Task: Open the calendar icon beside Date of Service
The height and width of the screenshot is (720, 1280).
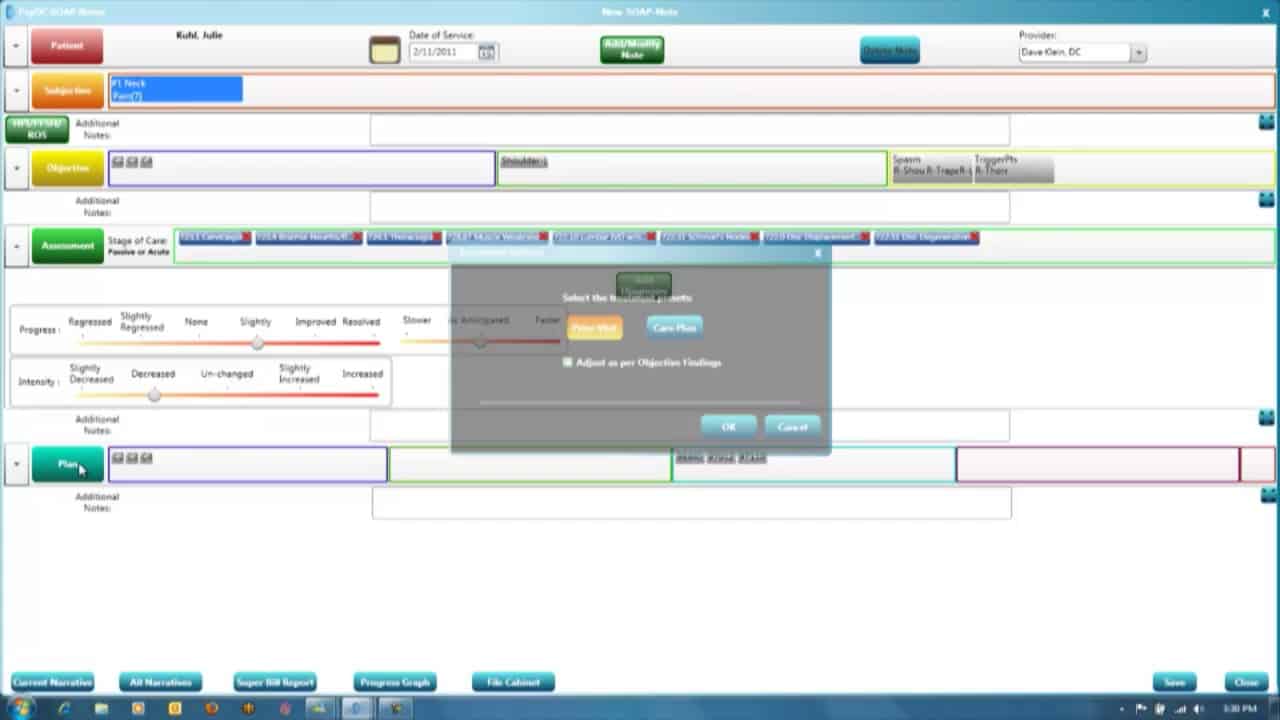Action: tap(384, 50)
